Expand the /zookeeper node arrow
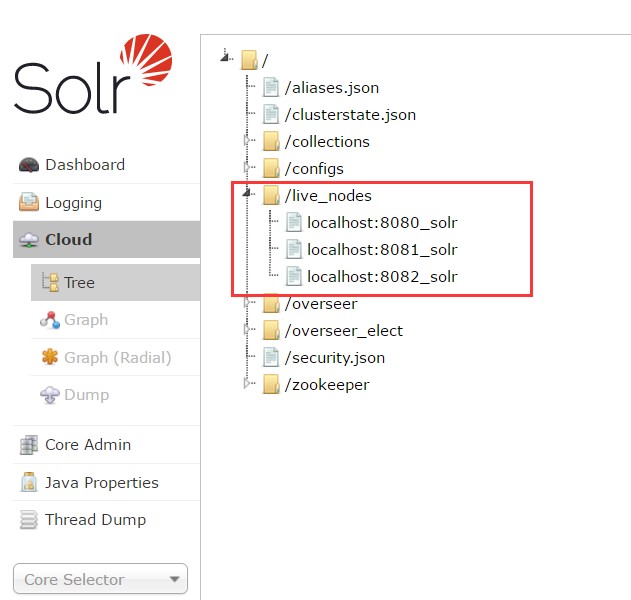The image size is (631, 600). [x=247, y=384]
